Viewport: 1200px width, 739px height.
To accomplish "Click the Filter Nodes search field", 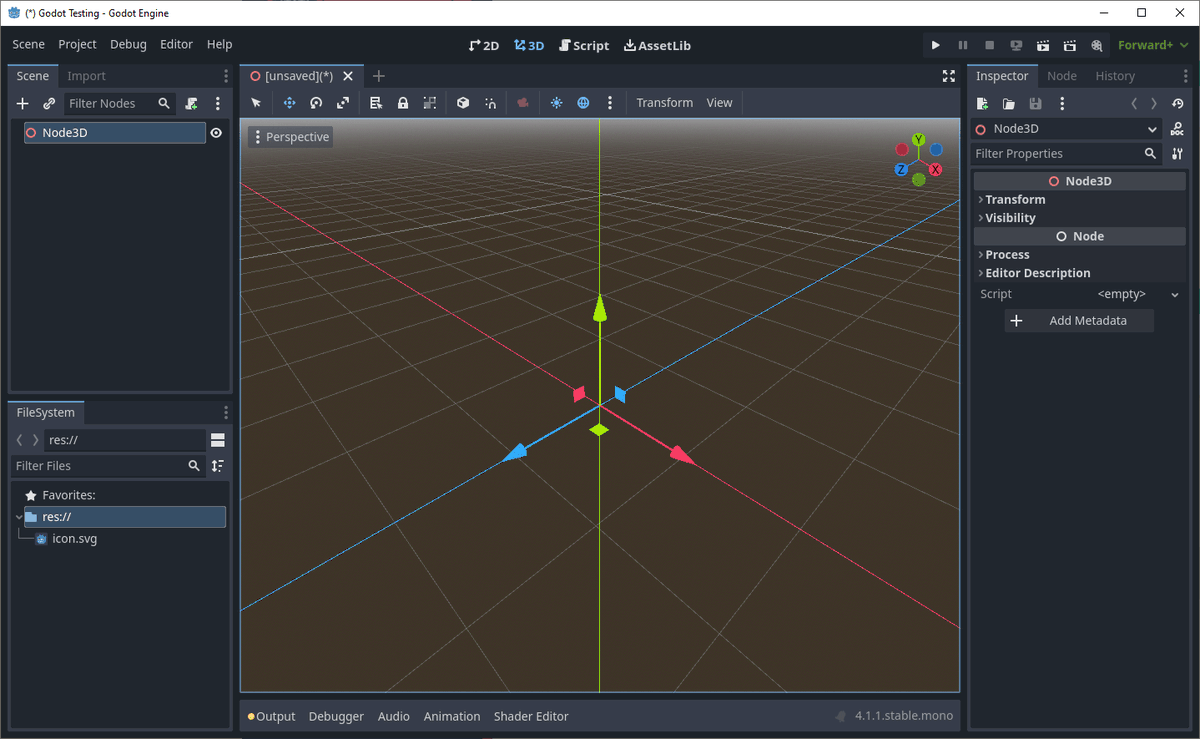I will (119, 103).
